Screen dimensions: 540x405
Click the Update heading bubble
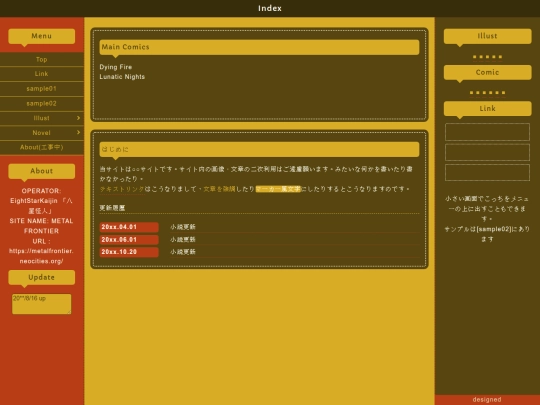[x=42, y=277]
